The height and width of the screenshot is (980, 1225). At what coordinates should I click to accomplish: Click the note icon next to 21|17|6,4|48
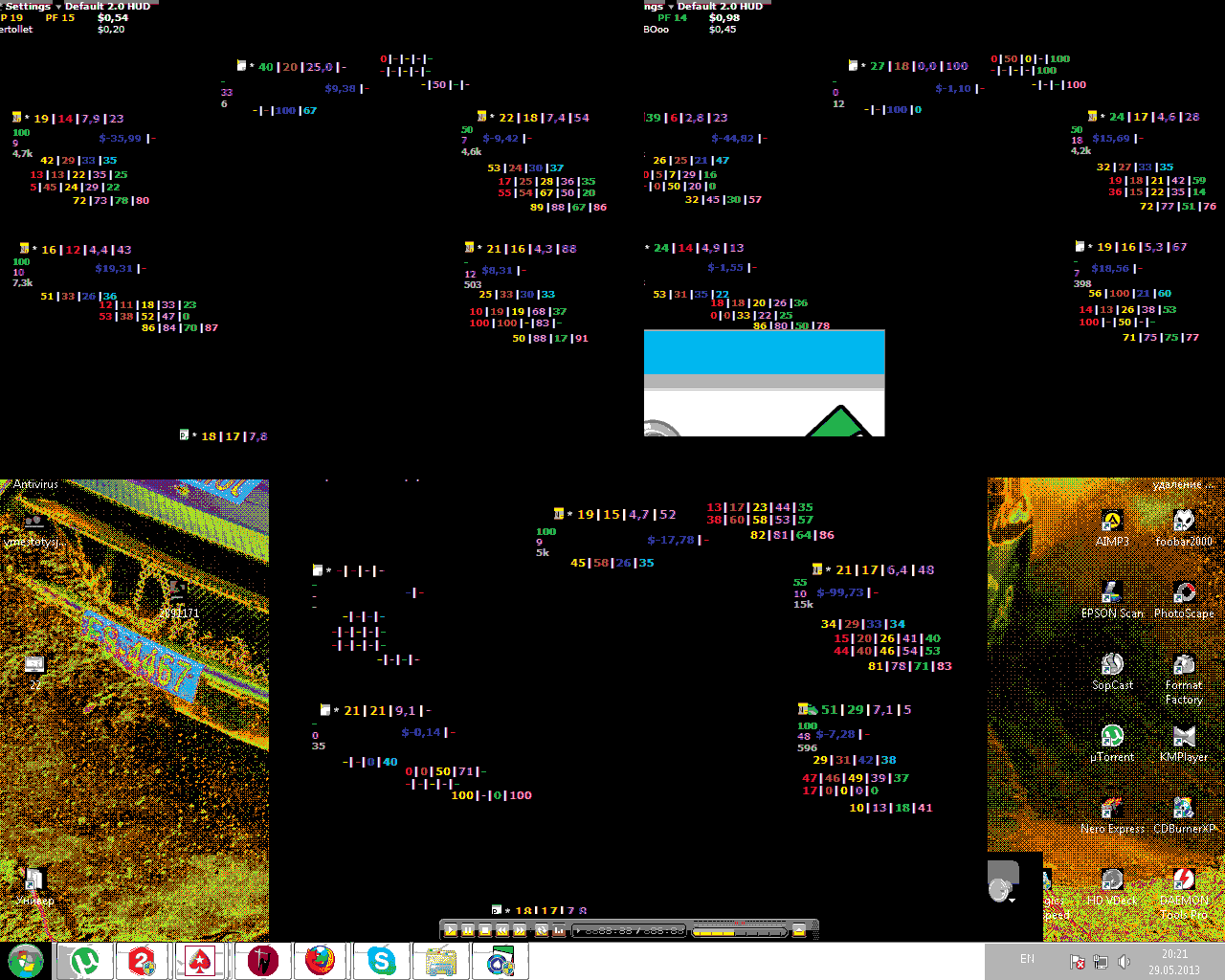click(817, 569)
